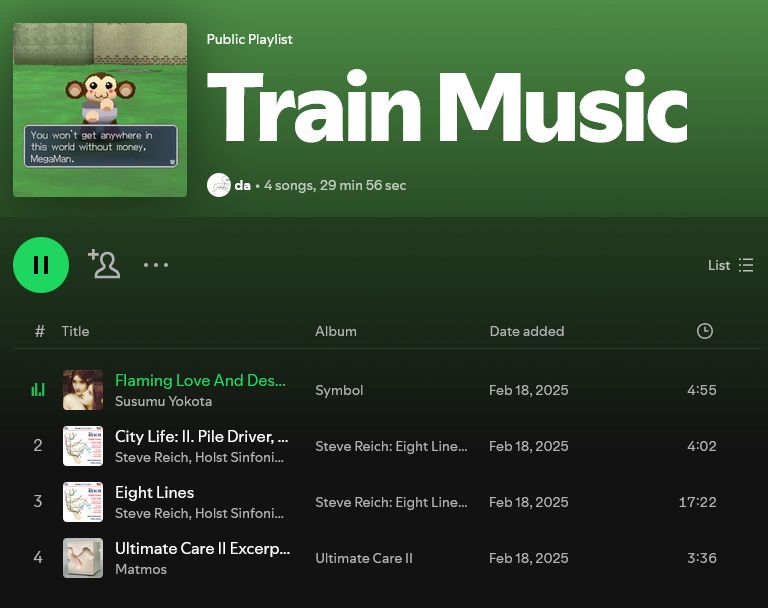
Task: Invite collaborators to the playlist
Action: point(104,264)
